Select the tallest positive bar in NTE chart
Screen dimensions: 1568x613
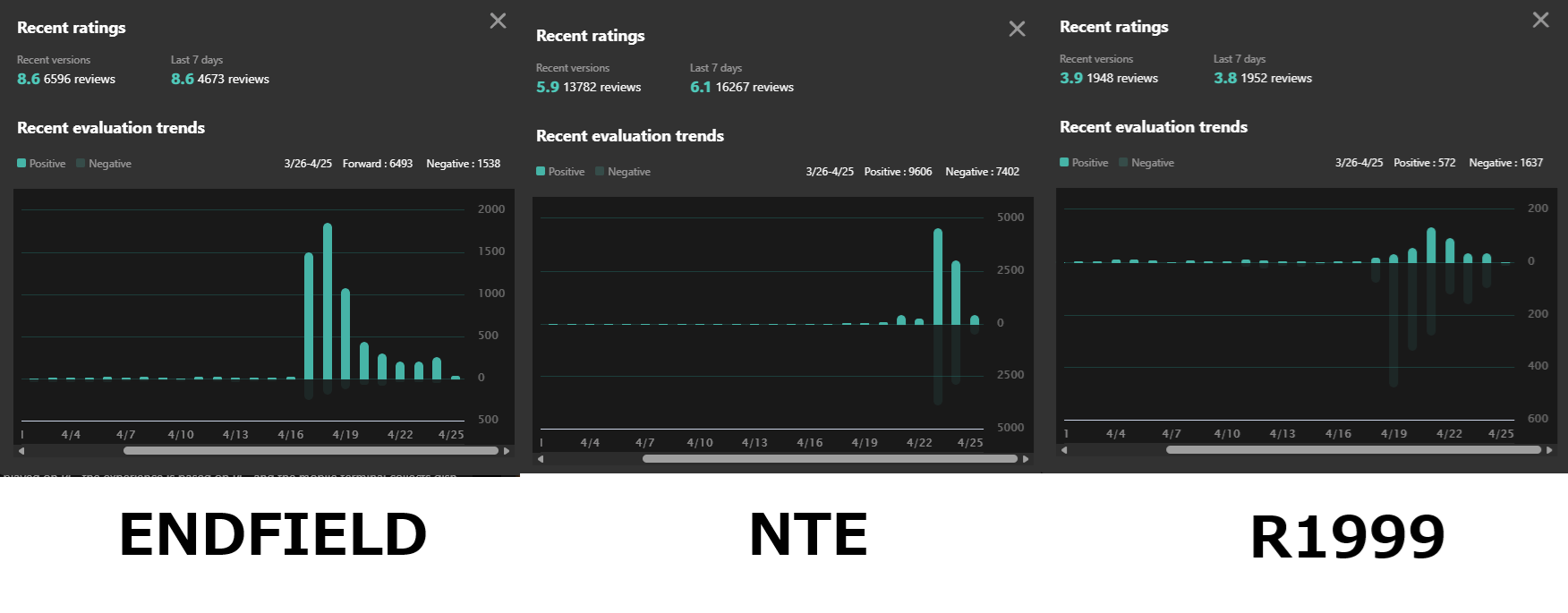pyautogui.click(x=938, y=277)
